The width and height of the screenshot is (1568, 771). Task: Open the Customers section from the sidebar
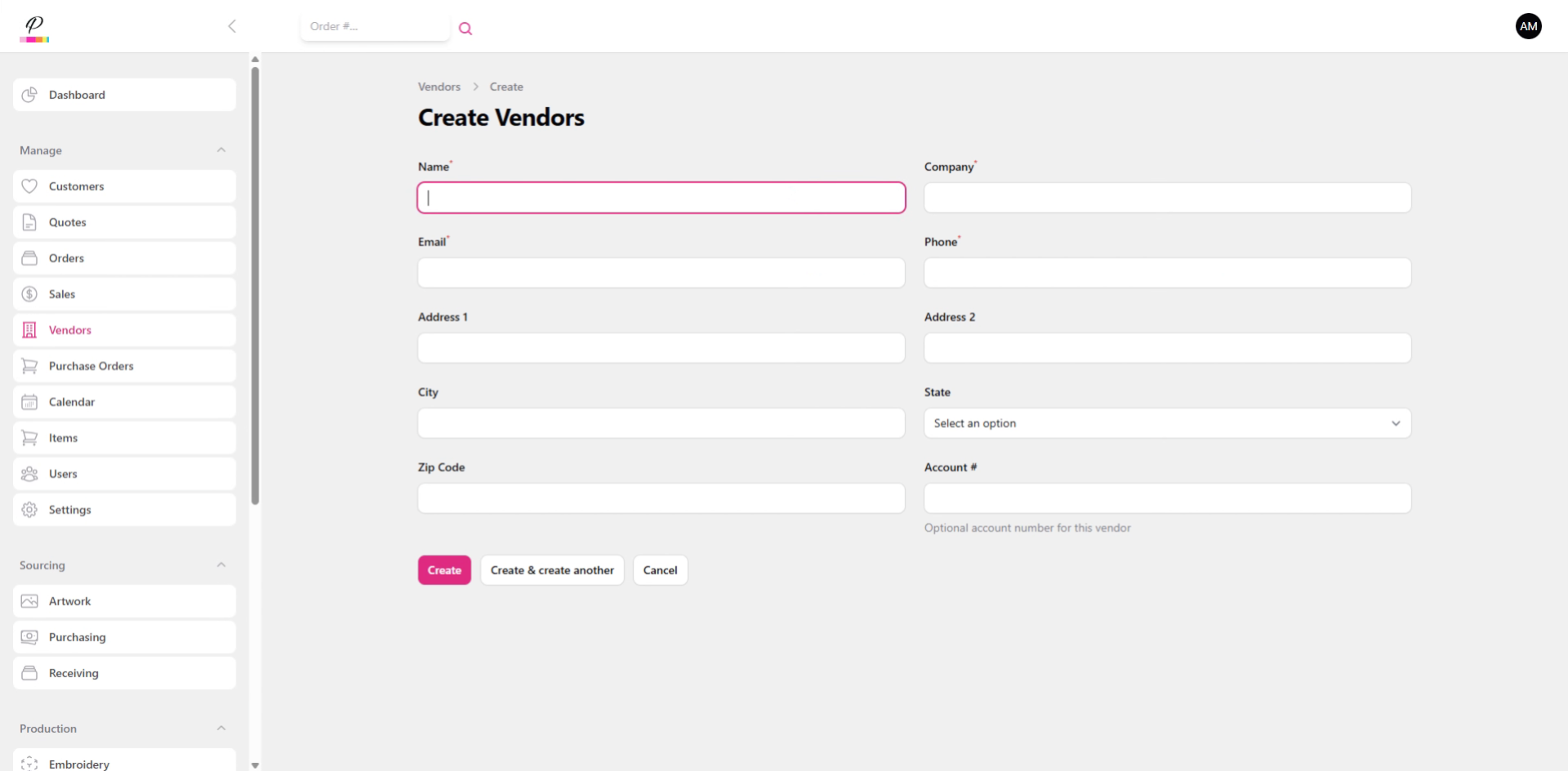click(29, 186)
